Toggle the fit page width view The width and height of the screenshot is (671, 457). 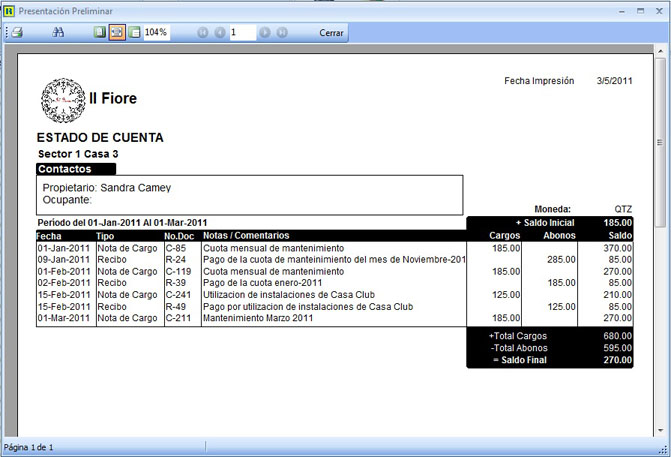coord(117,33)
